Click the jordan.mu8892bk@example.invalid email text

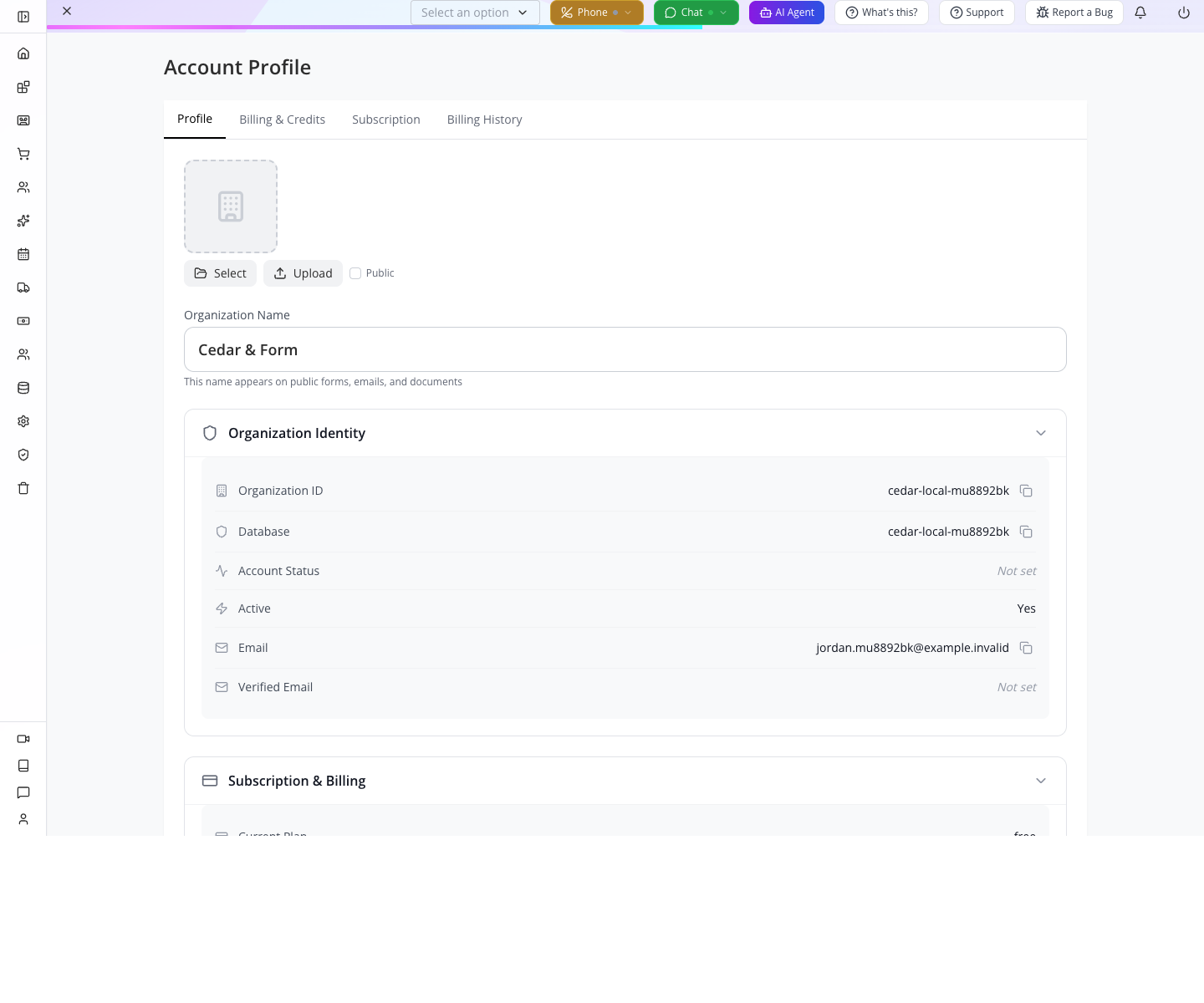pyautogui.click(x=912, y=648)
